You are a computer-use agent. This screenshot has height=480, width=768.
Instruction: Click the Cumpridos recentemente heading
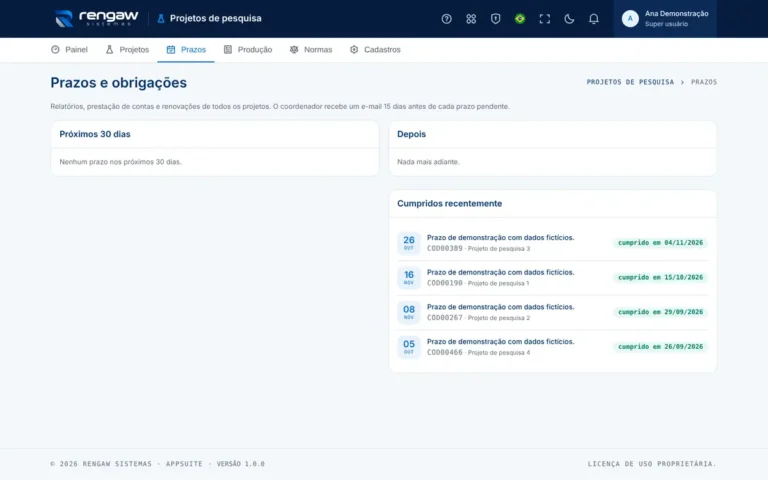click(x=450, y=203)
